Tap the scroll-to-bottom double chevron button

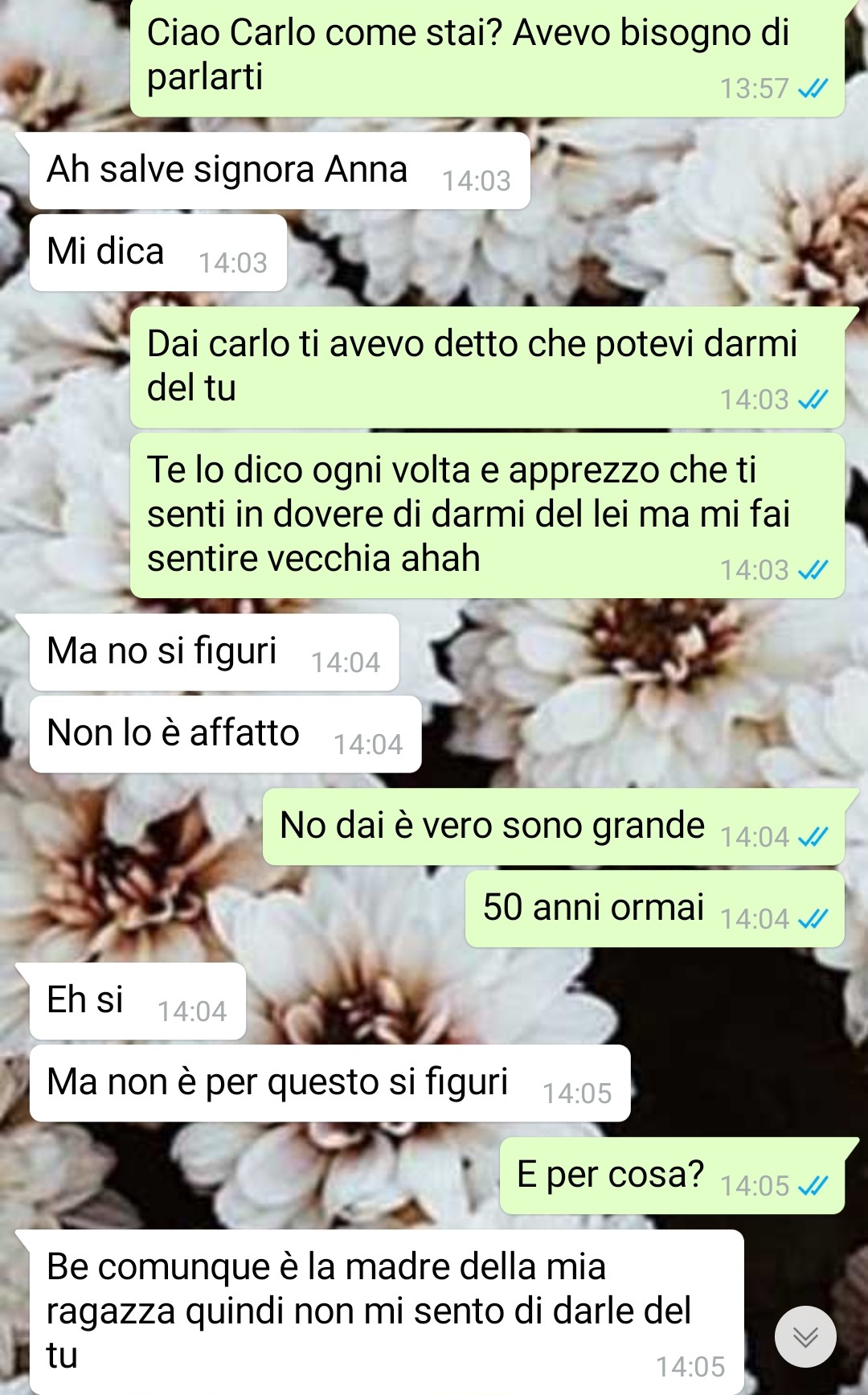point(805,1336)
